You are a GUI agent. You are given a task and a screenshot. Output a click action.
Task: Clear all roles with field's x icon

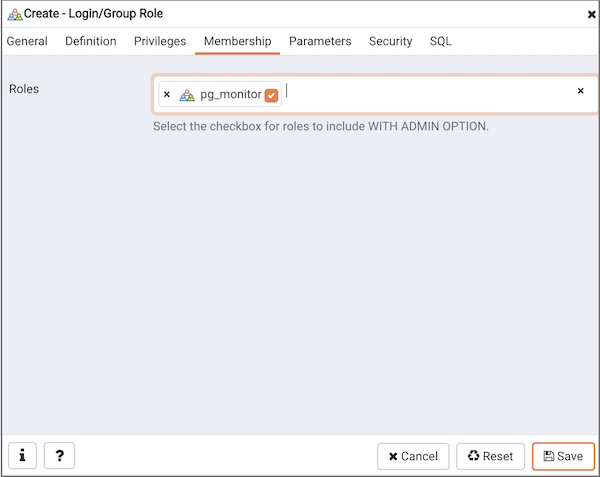click(580, 91)
